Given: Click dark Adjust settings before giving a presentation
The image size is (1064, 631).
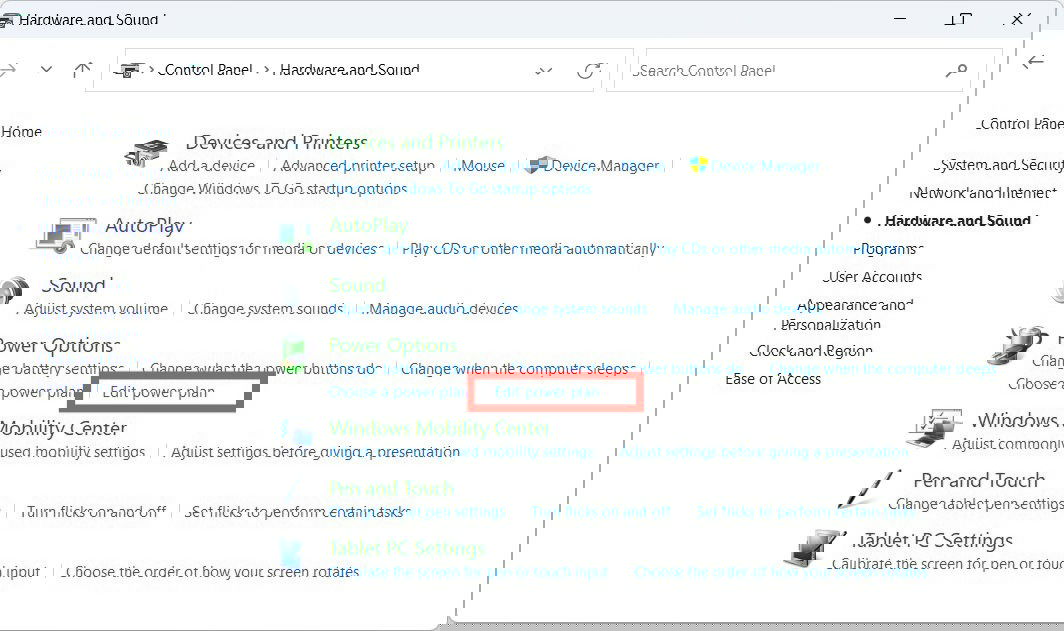Looking at the screenshot, I should [315, 452].
